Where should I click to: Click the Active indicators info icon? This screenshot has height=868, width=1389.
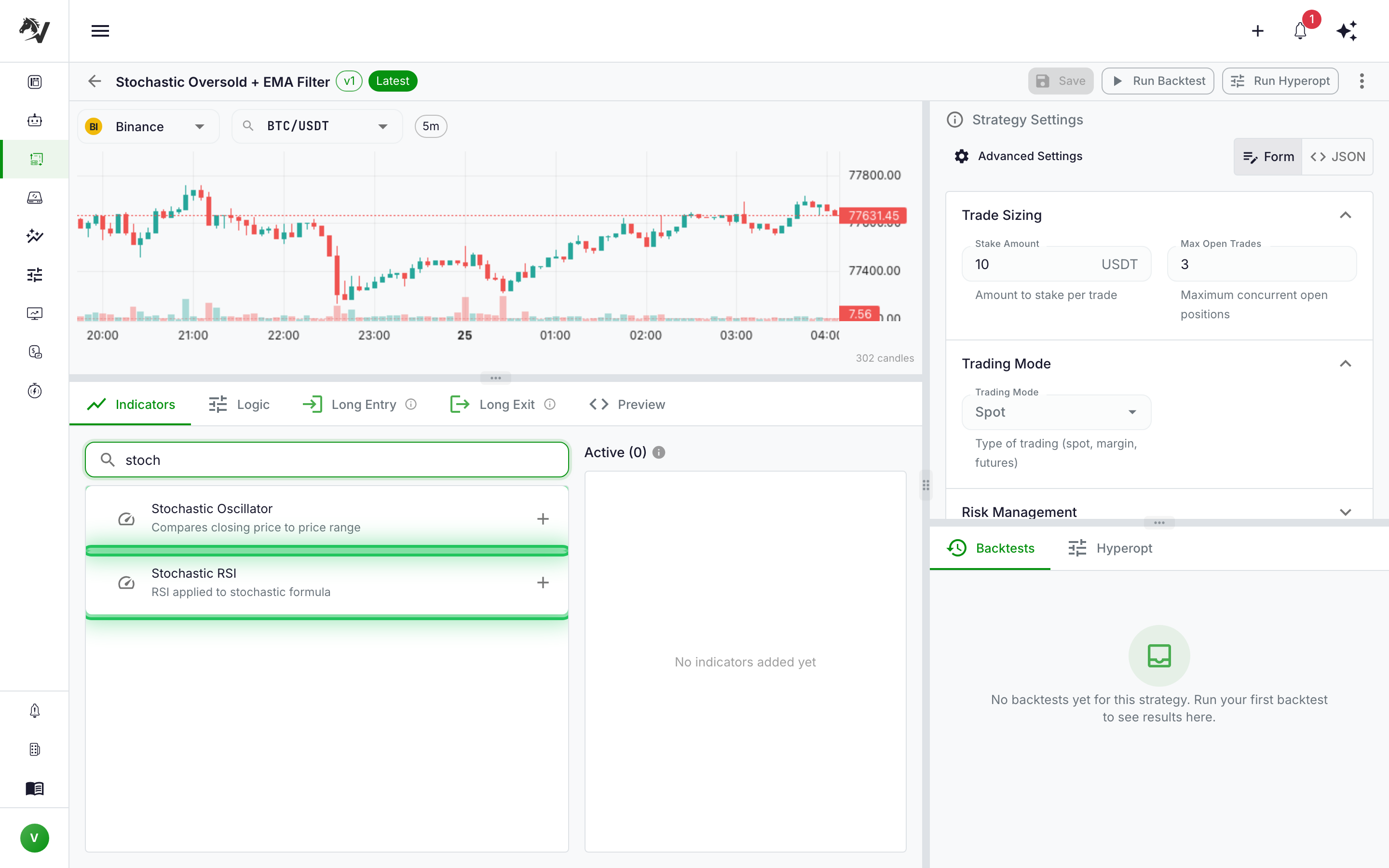click(659, 452)
